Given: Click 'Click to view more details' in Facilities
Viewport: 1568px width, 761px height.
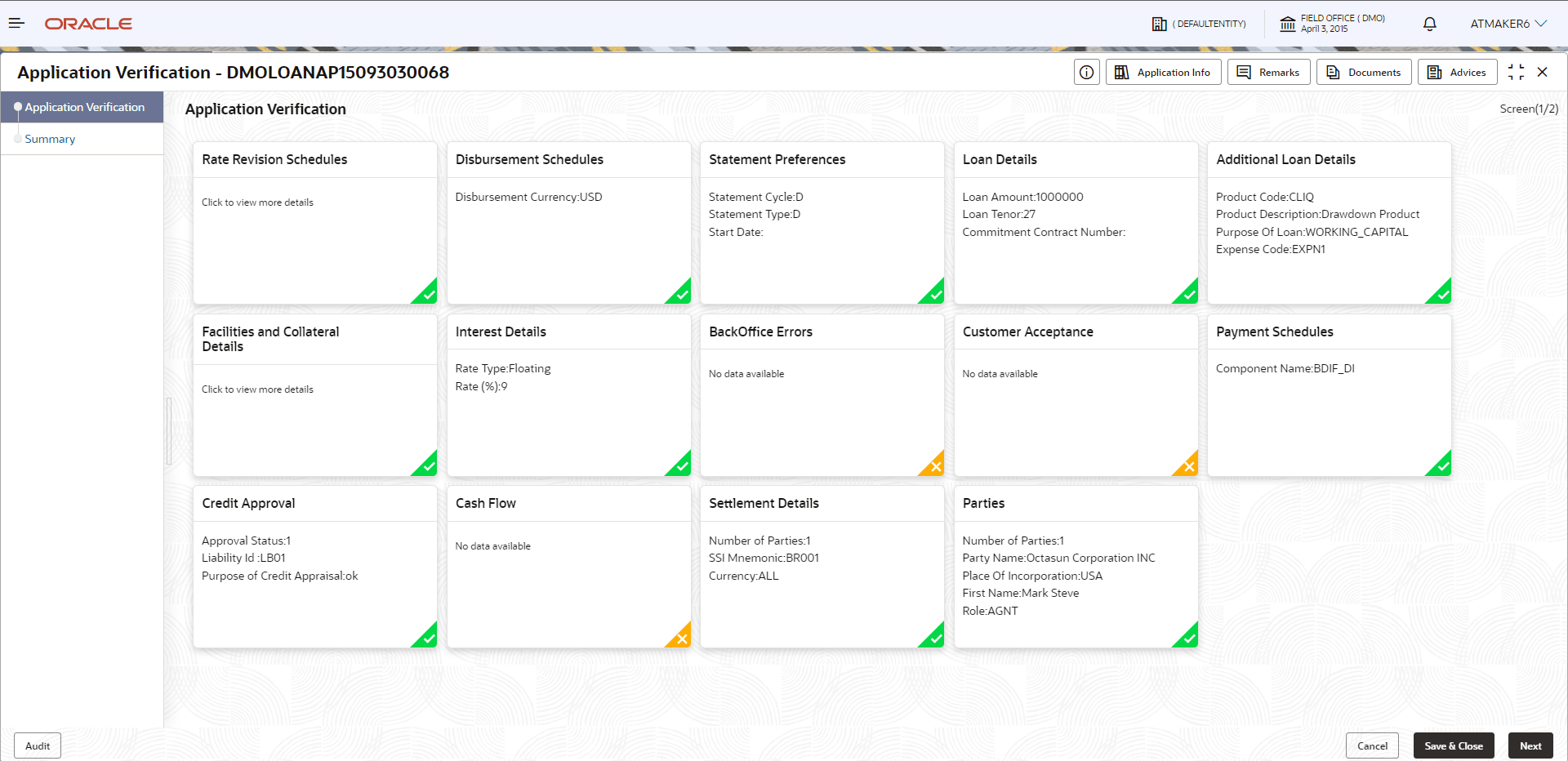Looking at the screenshot, I should pyautogui.click(x=257, y=389).
